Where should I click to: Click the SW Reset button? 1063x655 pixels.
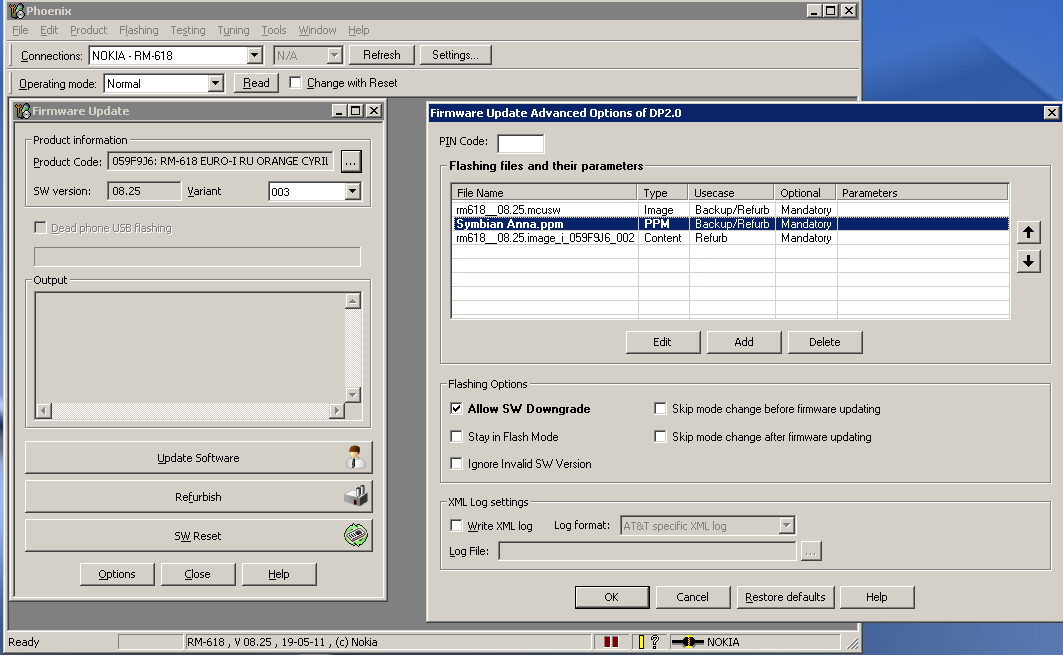click(x=199, y=536)
